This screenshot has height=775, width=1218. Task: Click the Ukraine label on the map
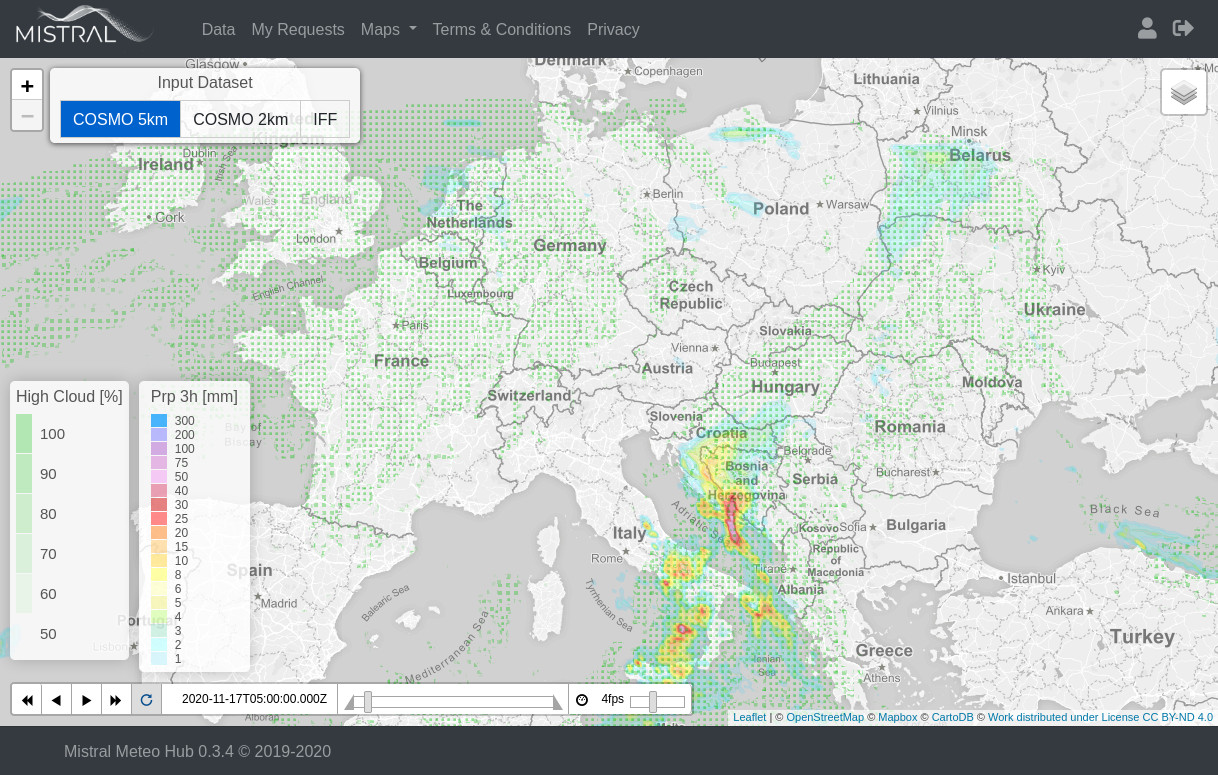1054,310
